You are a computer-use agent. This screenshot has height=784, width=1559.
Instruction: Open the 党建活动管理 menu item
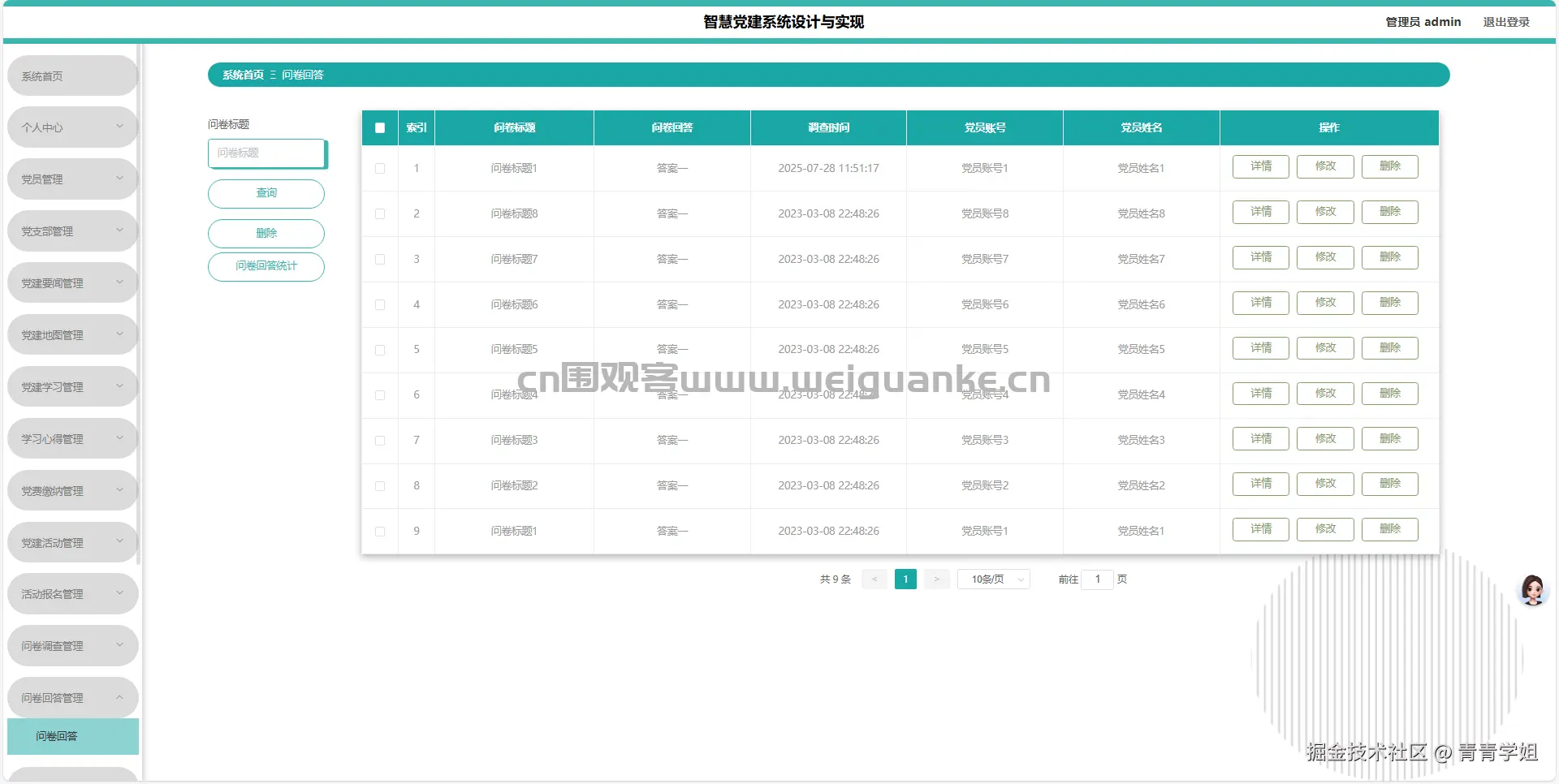click(73, 543)
